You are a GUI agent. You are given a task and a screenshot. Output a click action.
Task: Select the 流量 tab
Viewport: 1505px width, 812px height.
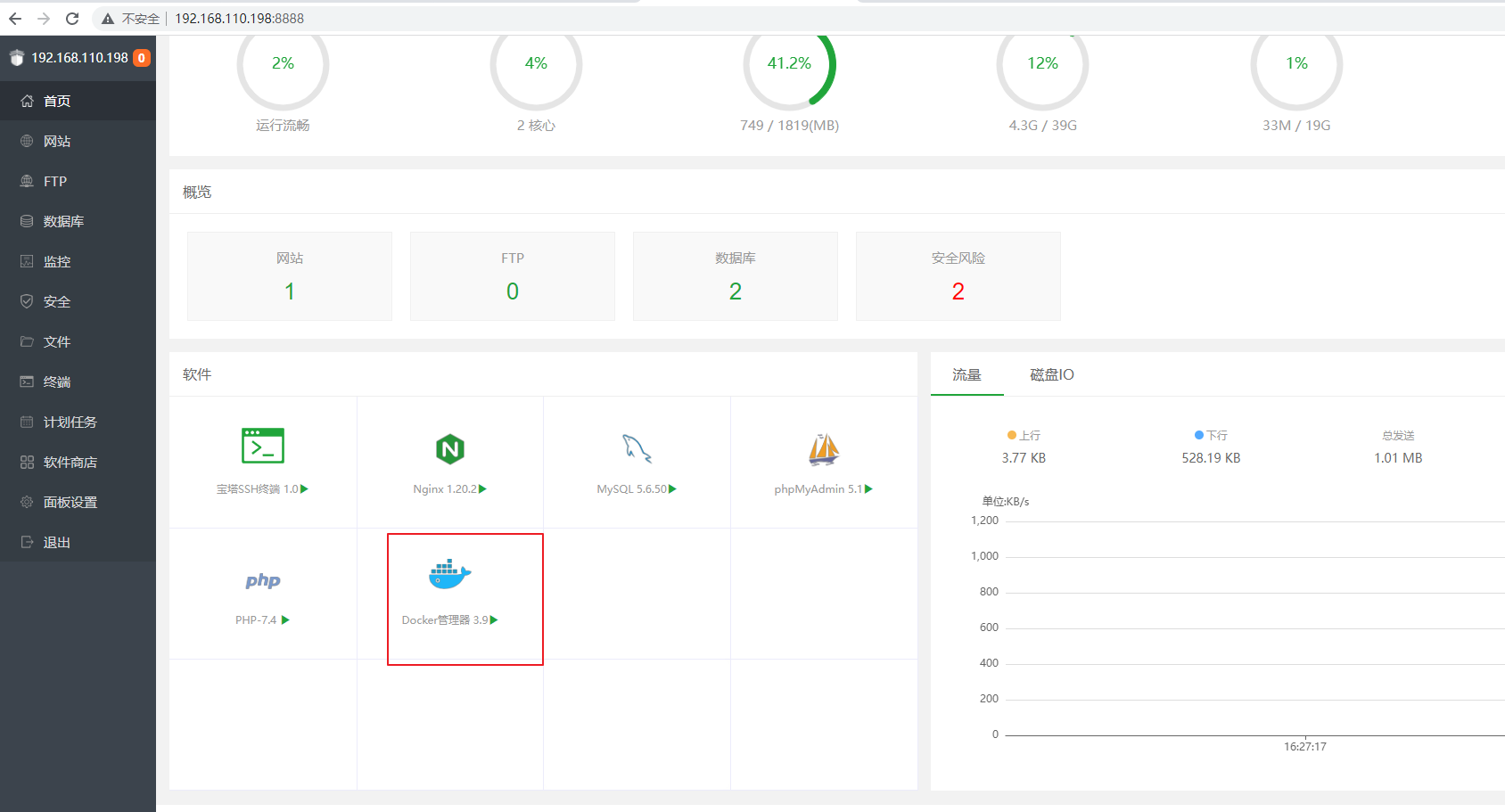[966, 375]
